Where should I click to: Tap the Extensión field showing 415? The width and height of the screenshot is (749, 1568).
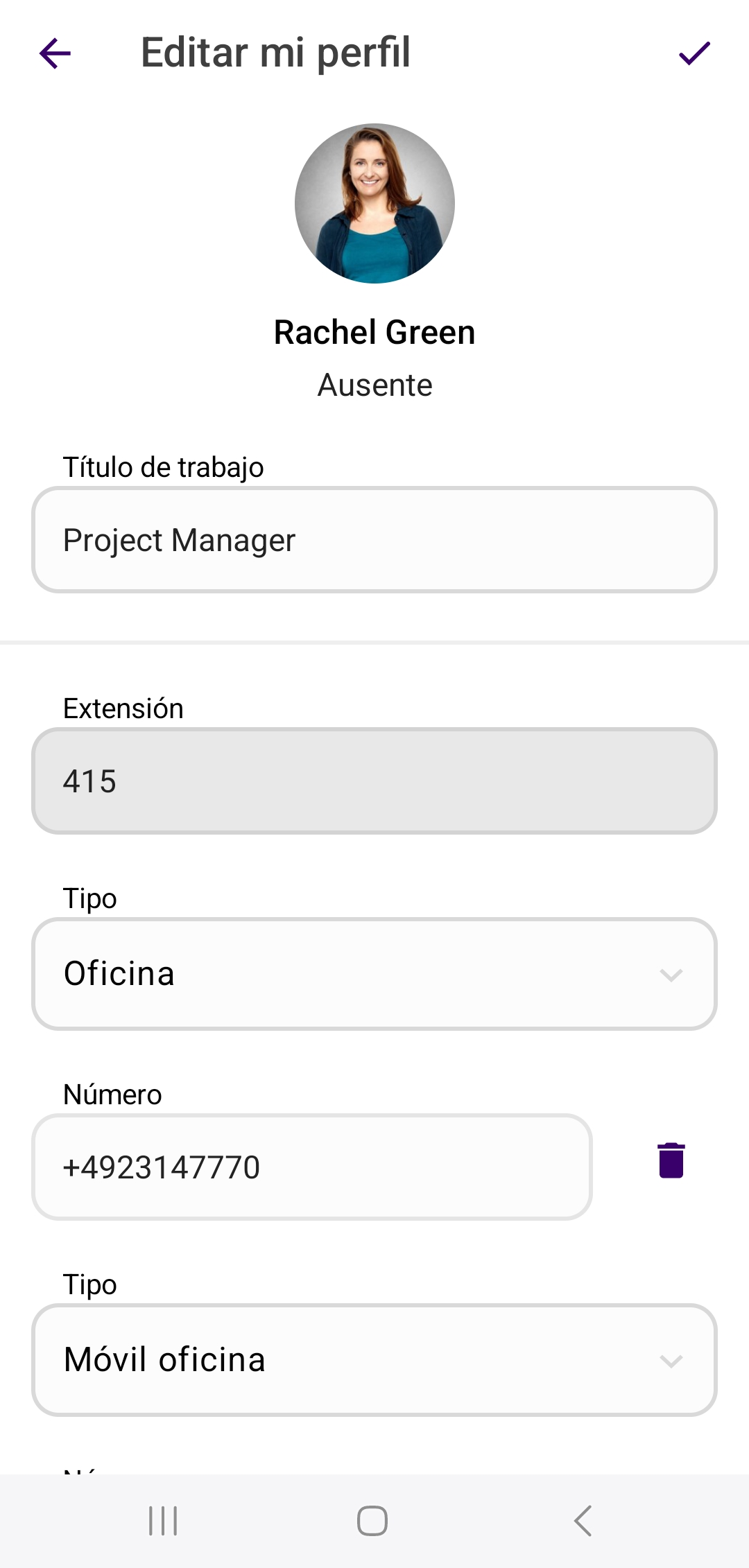click(x=374, y=781)
